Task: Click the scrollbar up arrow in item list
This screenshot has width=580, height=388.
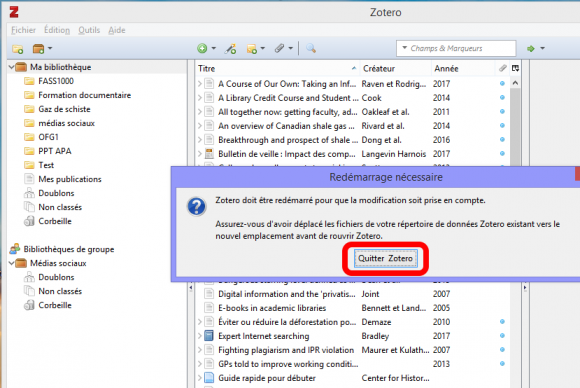Action: click(x=515, y=84)
